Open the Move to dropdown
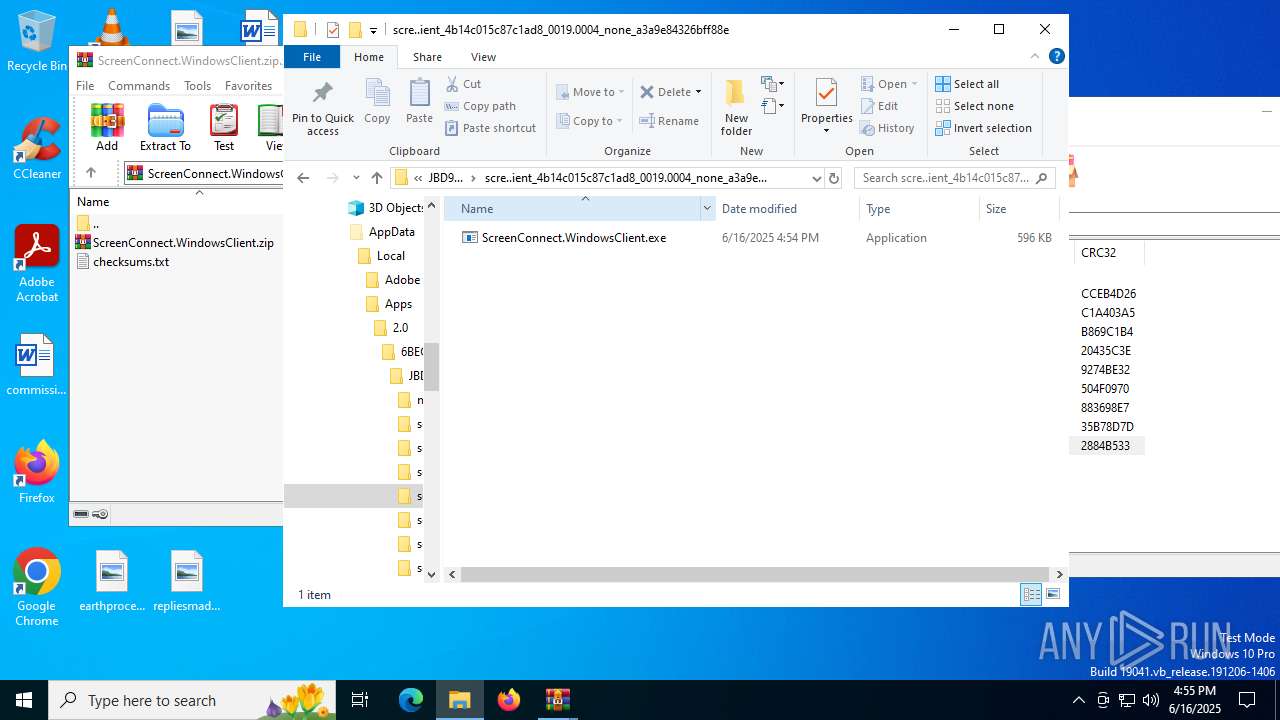The width and height of the screenshot is (1280, 720). click(590, 92)
